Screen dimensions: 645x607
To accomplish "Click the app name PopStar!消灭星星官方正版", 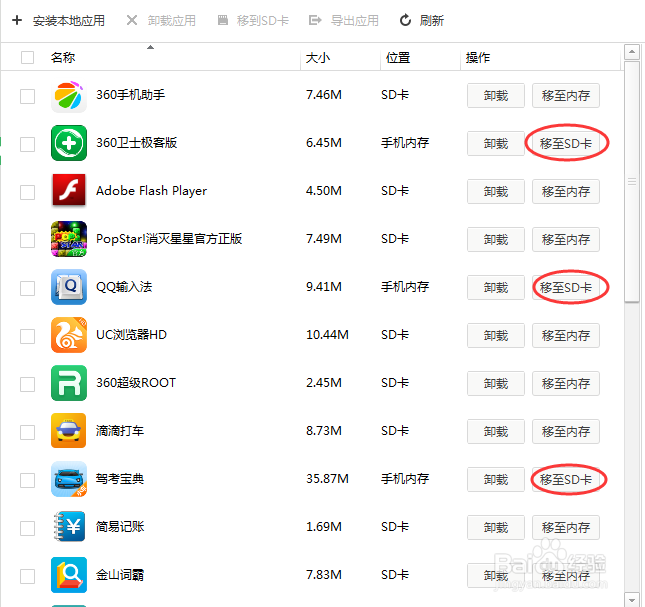I will tap(169, 239).
